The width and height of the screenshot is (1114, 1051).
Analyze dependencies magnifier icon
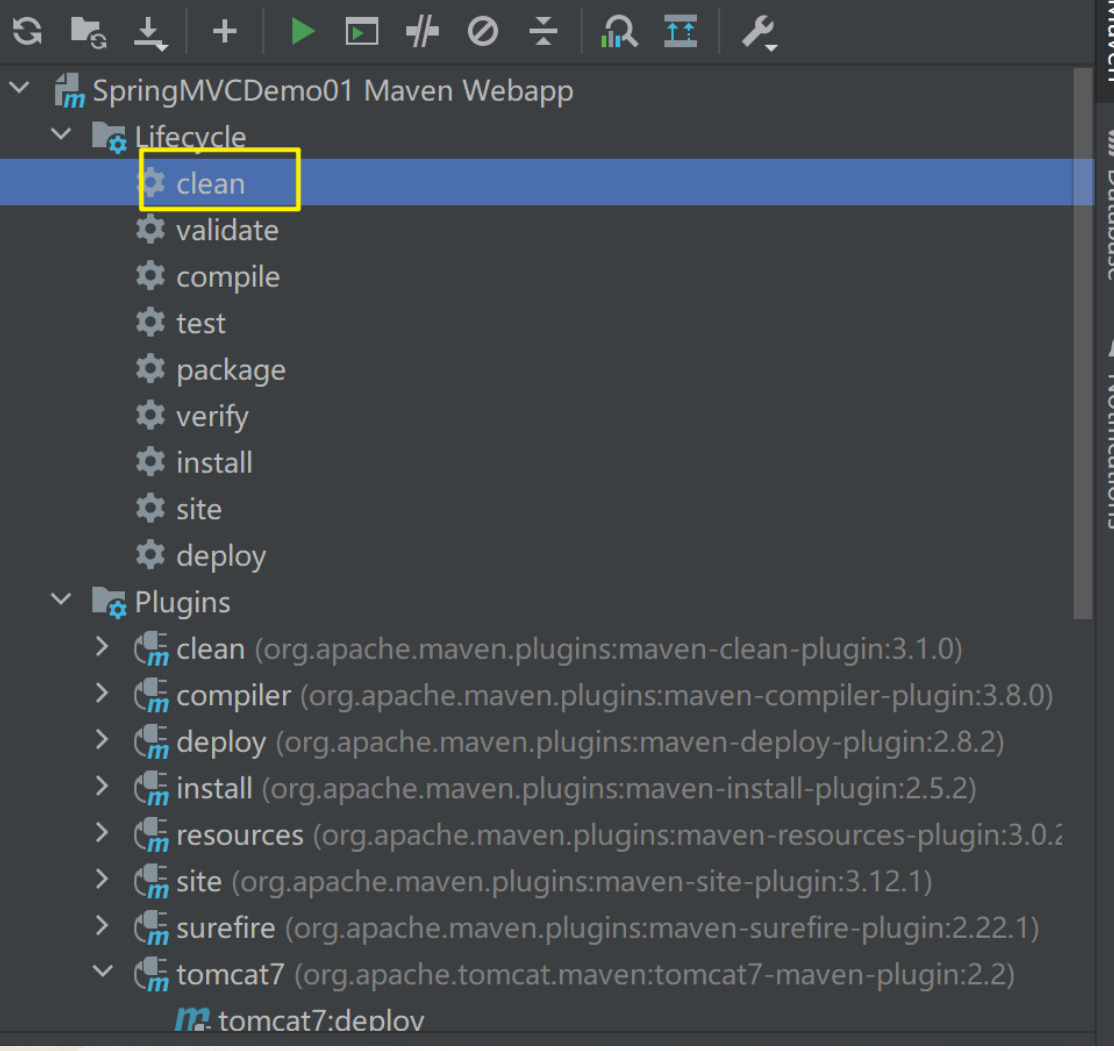pyautogui.click(x=619, y=32)
